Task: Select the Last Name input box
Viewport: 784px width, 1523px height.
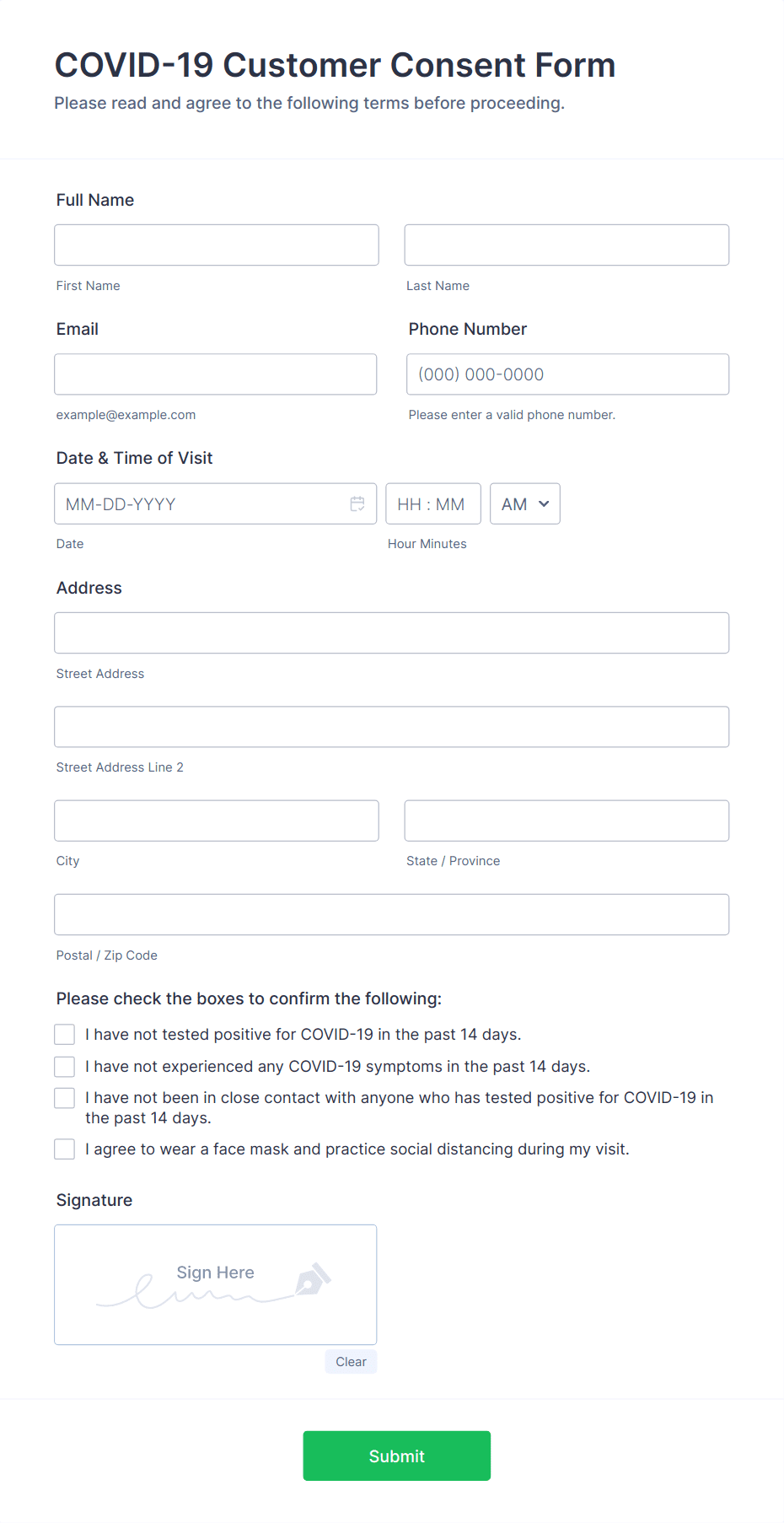Action: (x=566, y=245)
